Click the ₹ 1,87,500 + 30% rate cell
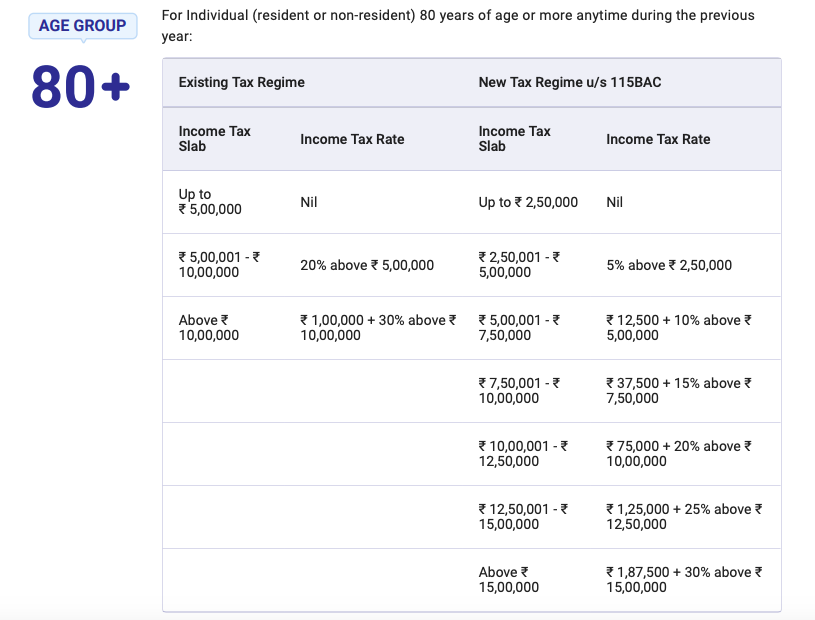Viewport: 815px width, 620px height. [684, 579]
